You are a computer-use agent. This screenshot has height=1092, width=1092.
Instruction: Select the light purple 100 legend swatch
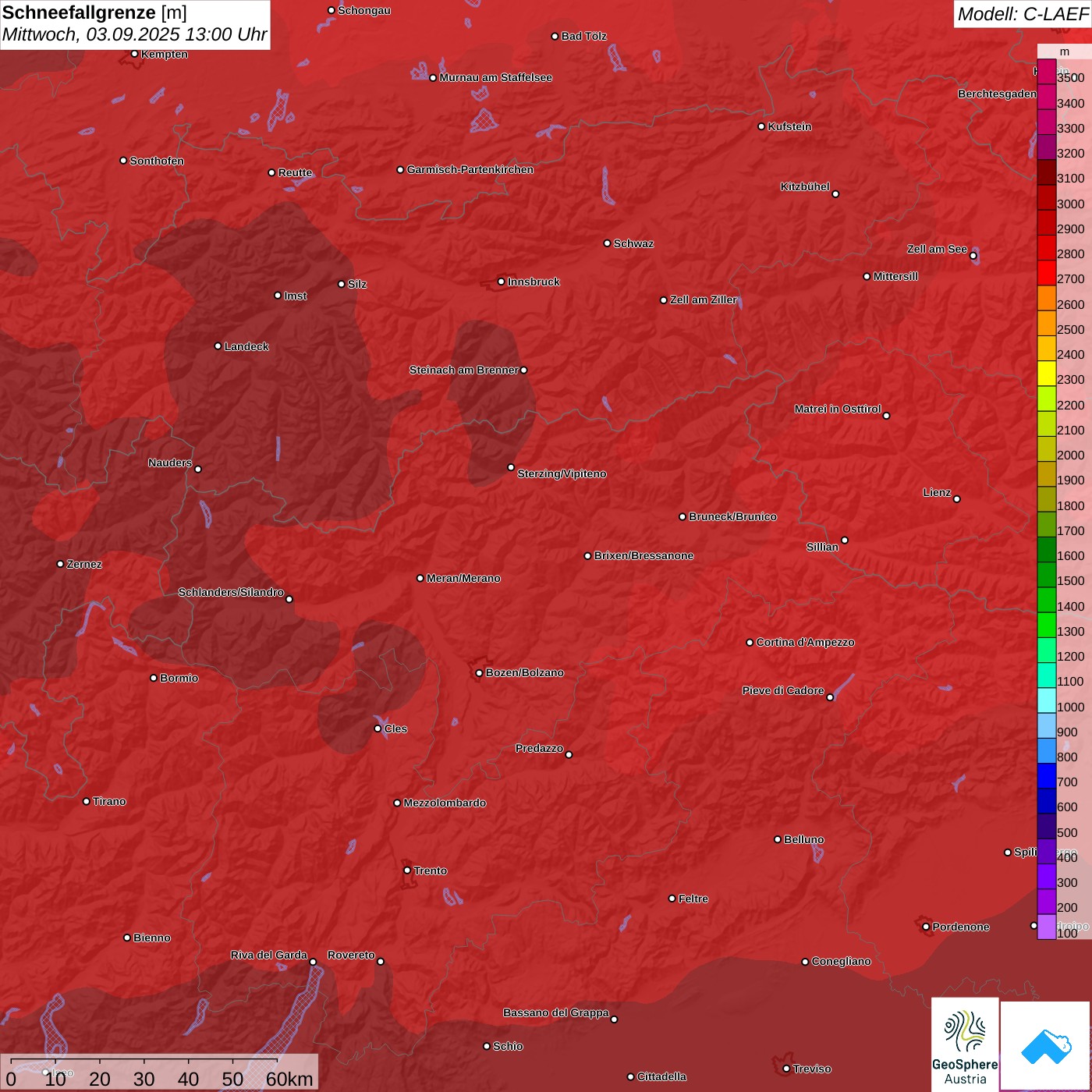(1047, 927)
